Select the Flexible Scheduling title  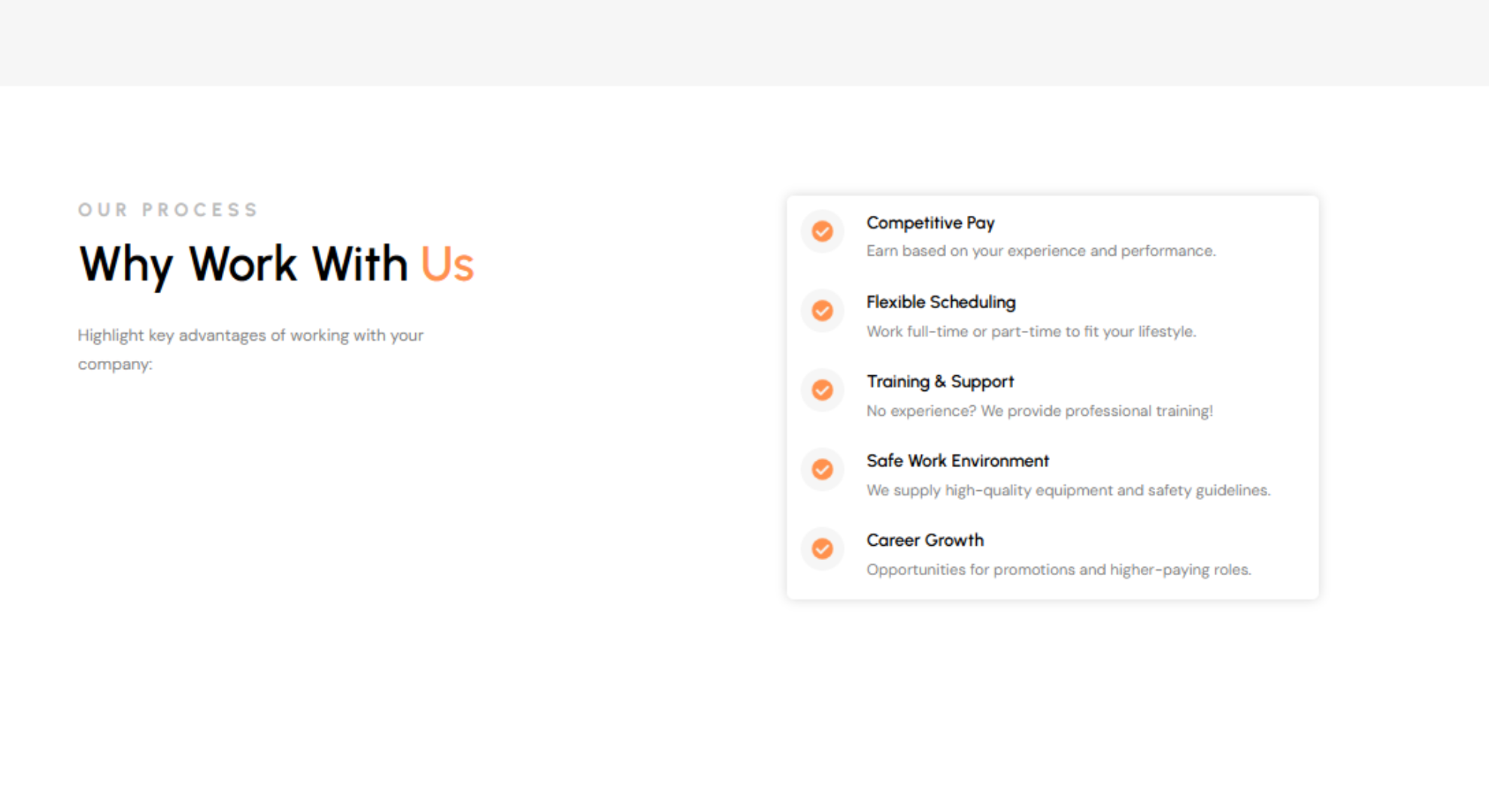click(941, 302)
